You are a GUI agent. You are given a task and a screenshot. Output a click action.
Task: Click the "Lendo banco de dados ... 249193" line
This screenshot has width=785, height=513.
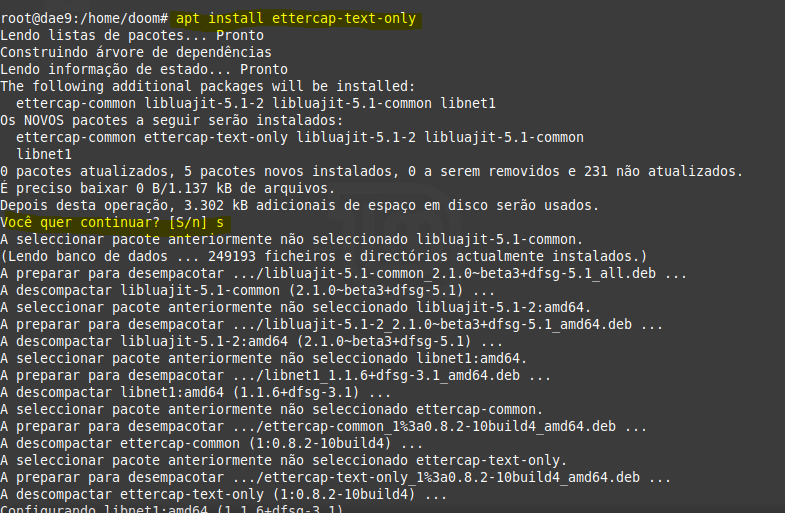click(324, 256)
